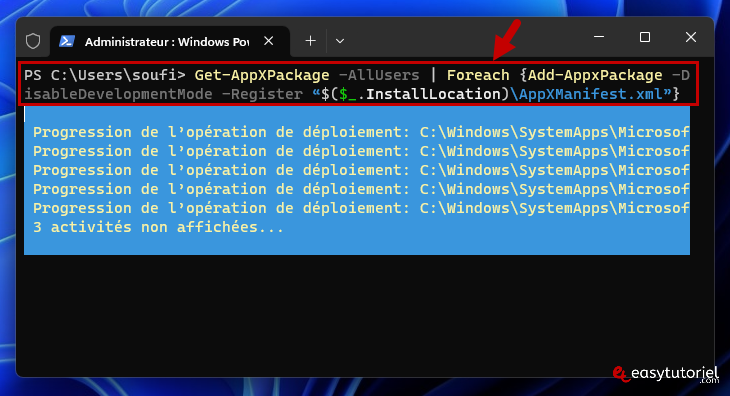Click the \AppXManifest.xml text
The image size is (730, 396).
[x=586, y=94]
